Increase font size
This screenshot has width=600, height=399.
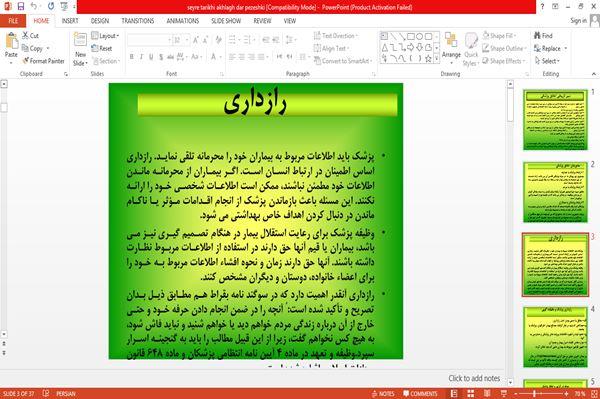pyautogui.click(x=196, y=40)
